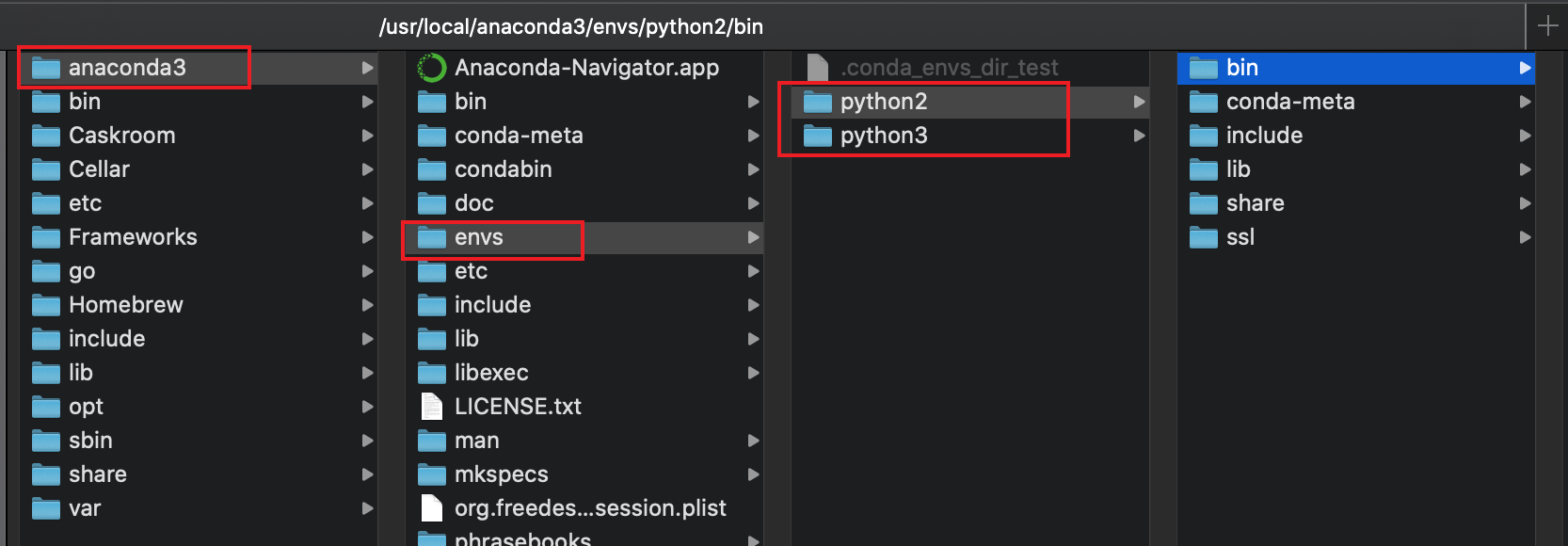
Task: Expand the condabin folder arrow
Action: click(x=753, y=169)
